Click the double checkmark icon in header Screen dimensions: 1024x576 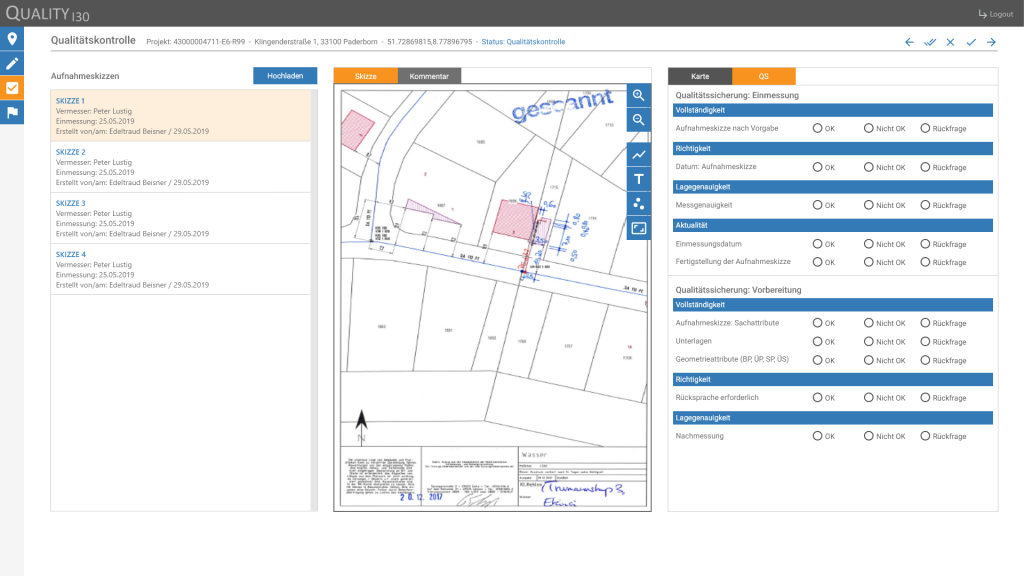[x=930, y=42]
